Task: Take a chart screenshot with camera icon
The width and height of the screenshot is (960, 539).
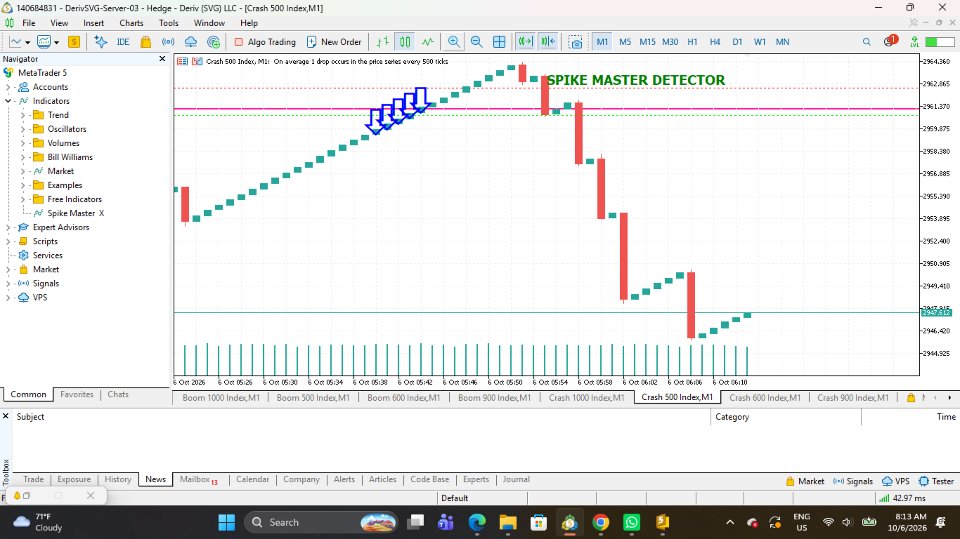Action: coord(576,42)
